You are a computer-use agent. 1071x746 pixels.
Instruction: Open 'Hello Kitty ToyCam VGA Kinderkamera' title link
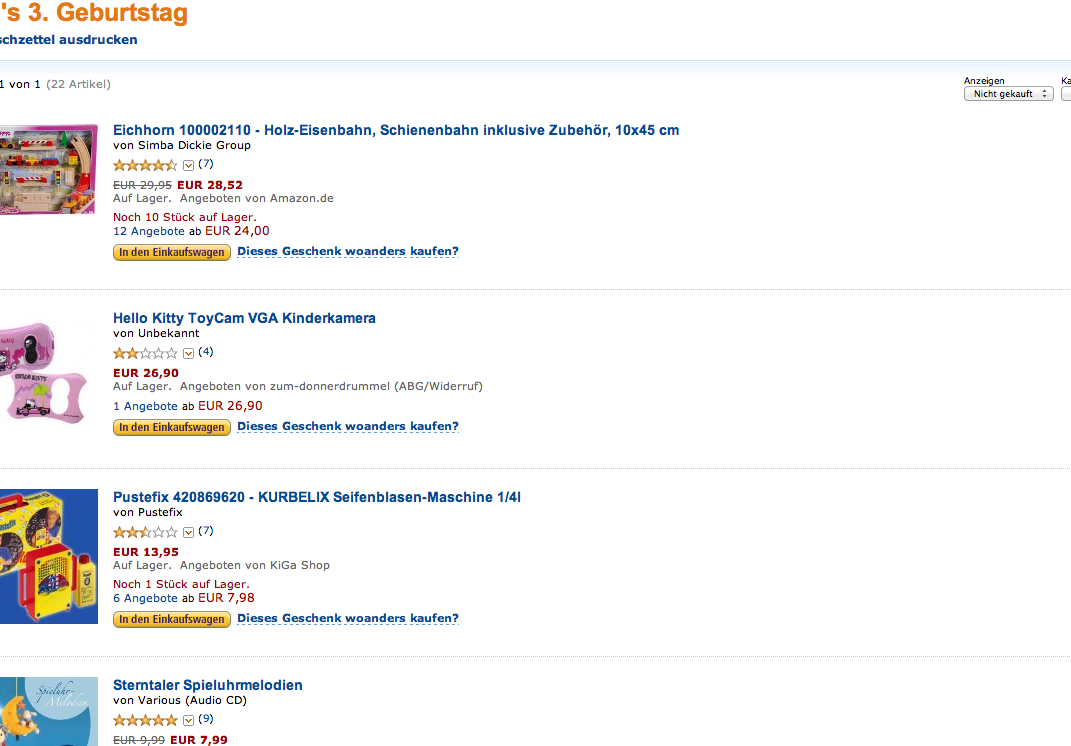[x=244, y=318]
